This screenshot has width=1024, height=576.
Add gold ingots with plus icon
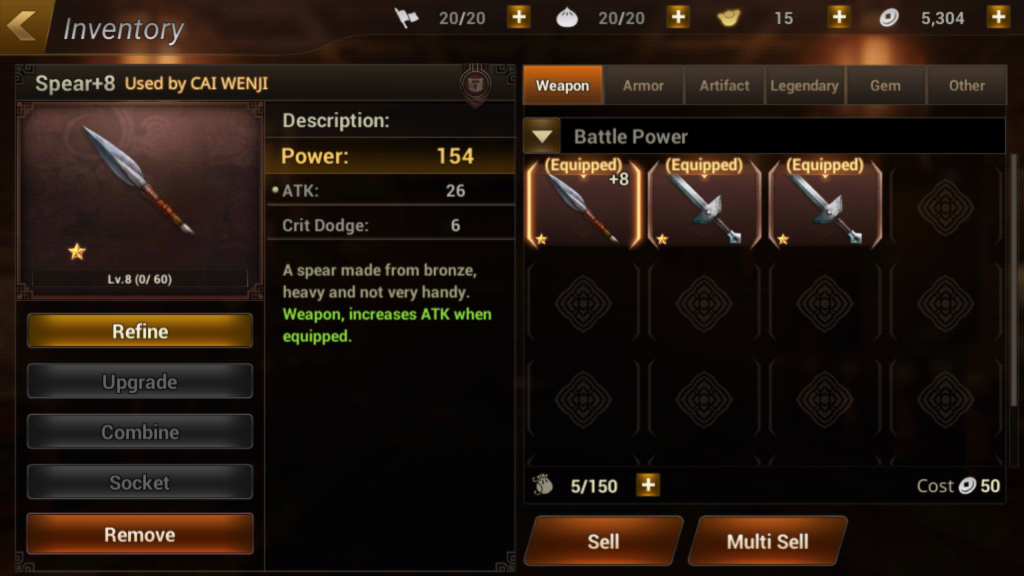tap(839, 17)
